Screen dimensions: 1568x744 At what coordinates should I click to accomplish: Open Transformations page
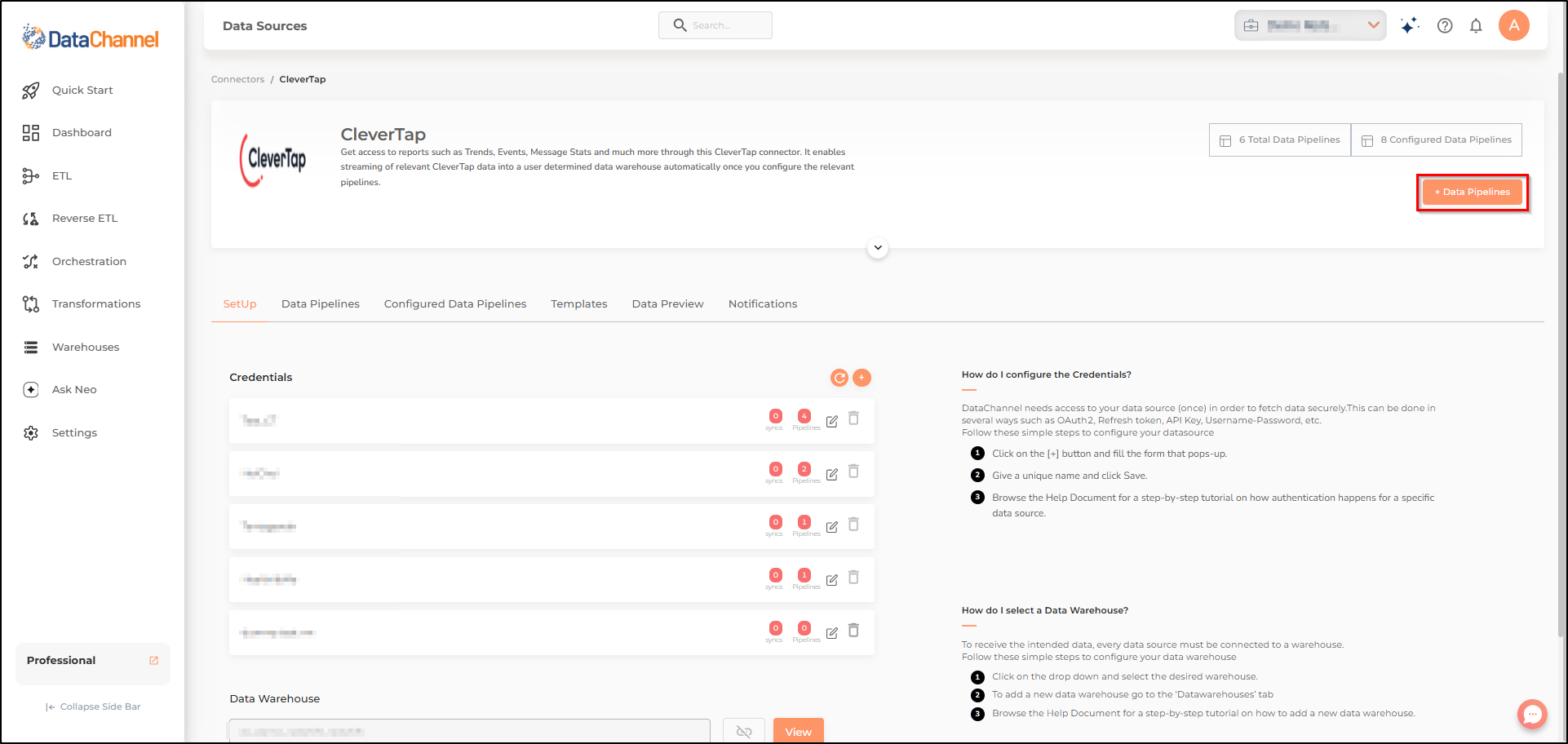pos(96,304)
